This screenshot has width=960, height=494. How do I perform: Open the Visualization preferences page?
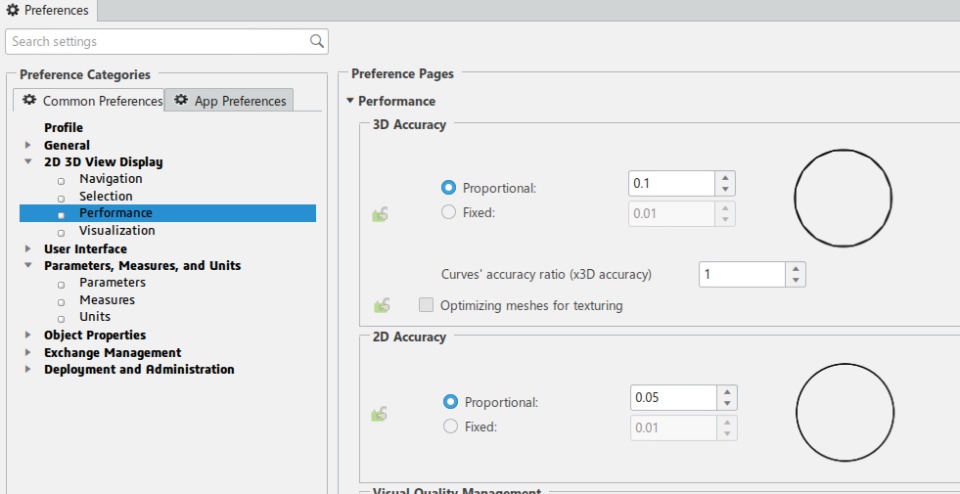[117, 230]
